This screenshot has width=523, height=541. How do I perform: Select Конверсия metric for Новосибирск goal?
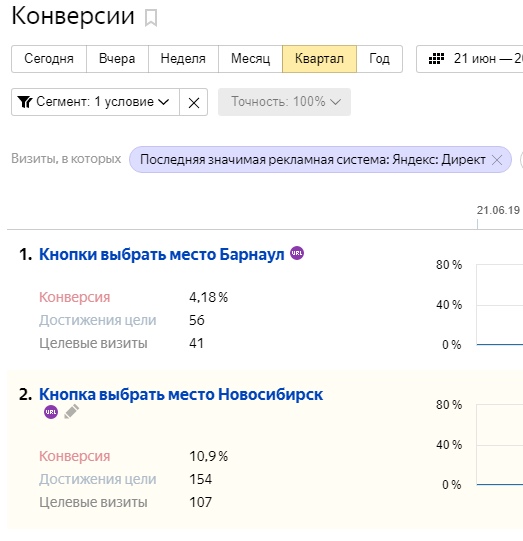(75, 456)
